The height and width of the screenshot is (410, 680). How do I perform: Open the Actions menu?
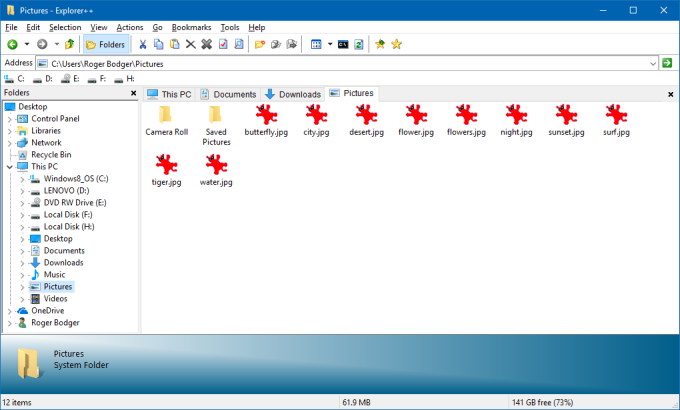coord(130,27)
